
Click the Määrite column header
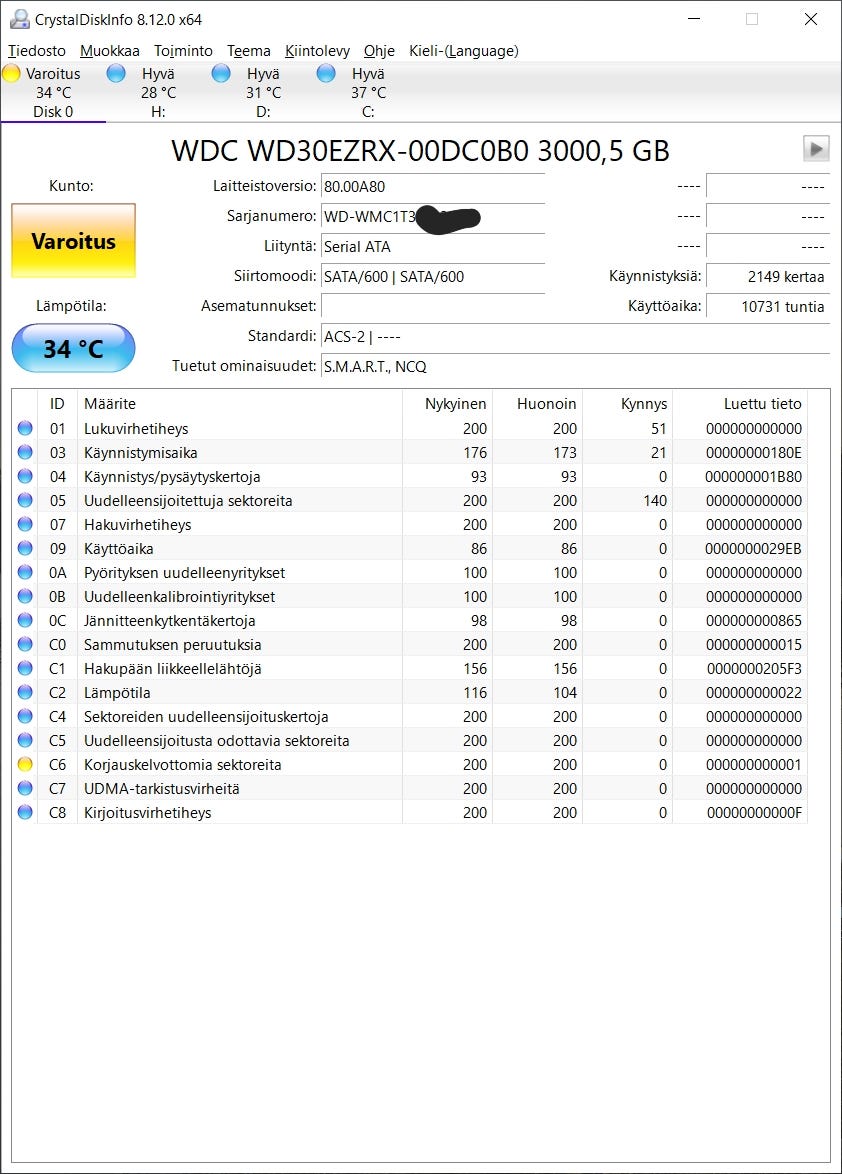[x=240, y=404]
